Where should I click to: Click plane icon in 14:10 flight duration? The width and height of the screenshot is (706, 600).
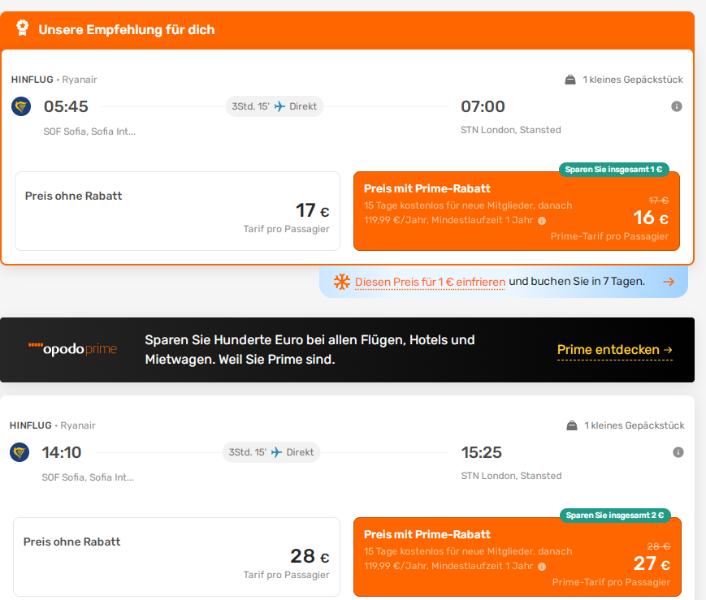[x=276, y=452]
